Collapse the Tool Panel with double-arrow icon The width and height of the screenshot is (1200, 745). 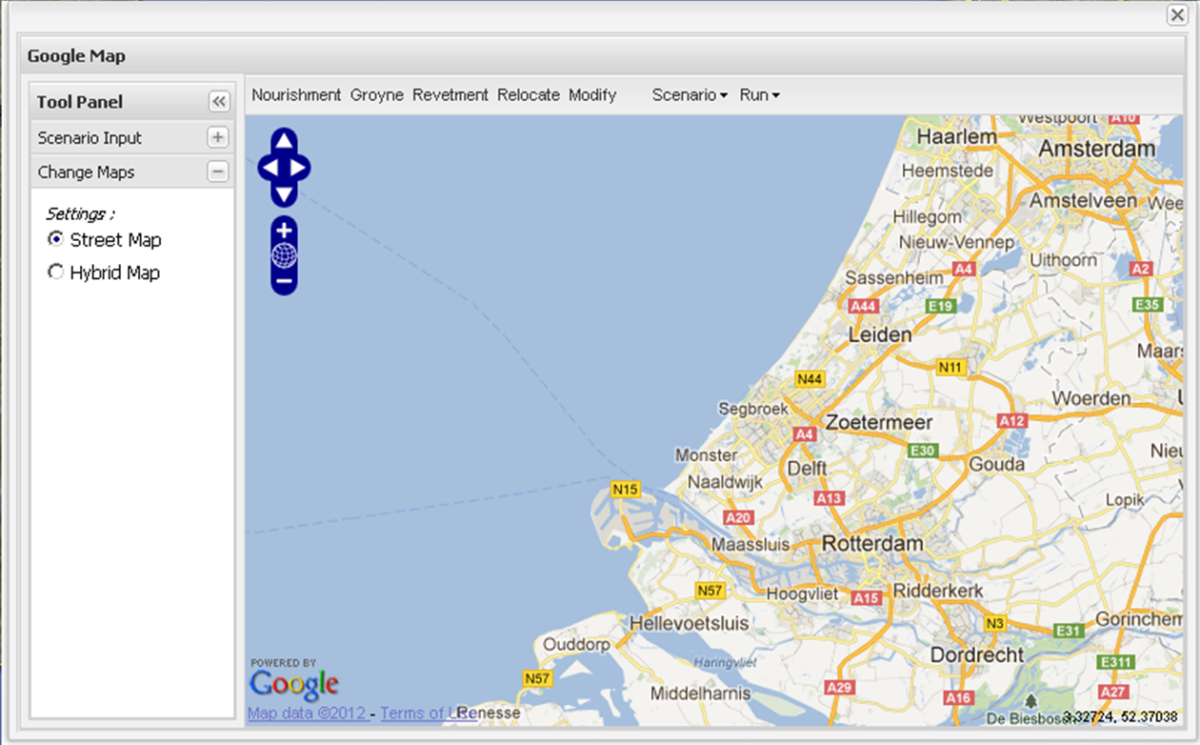tap(219, 102)
